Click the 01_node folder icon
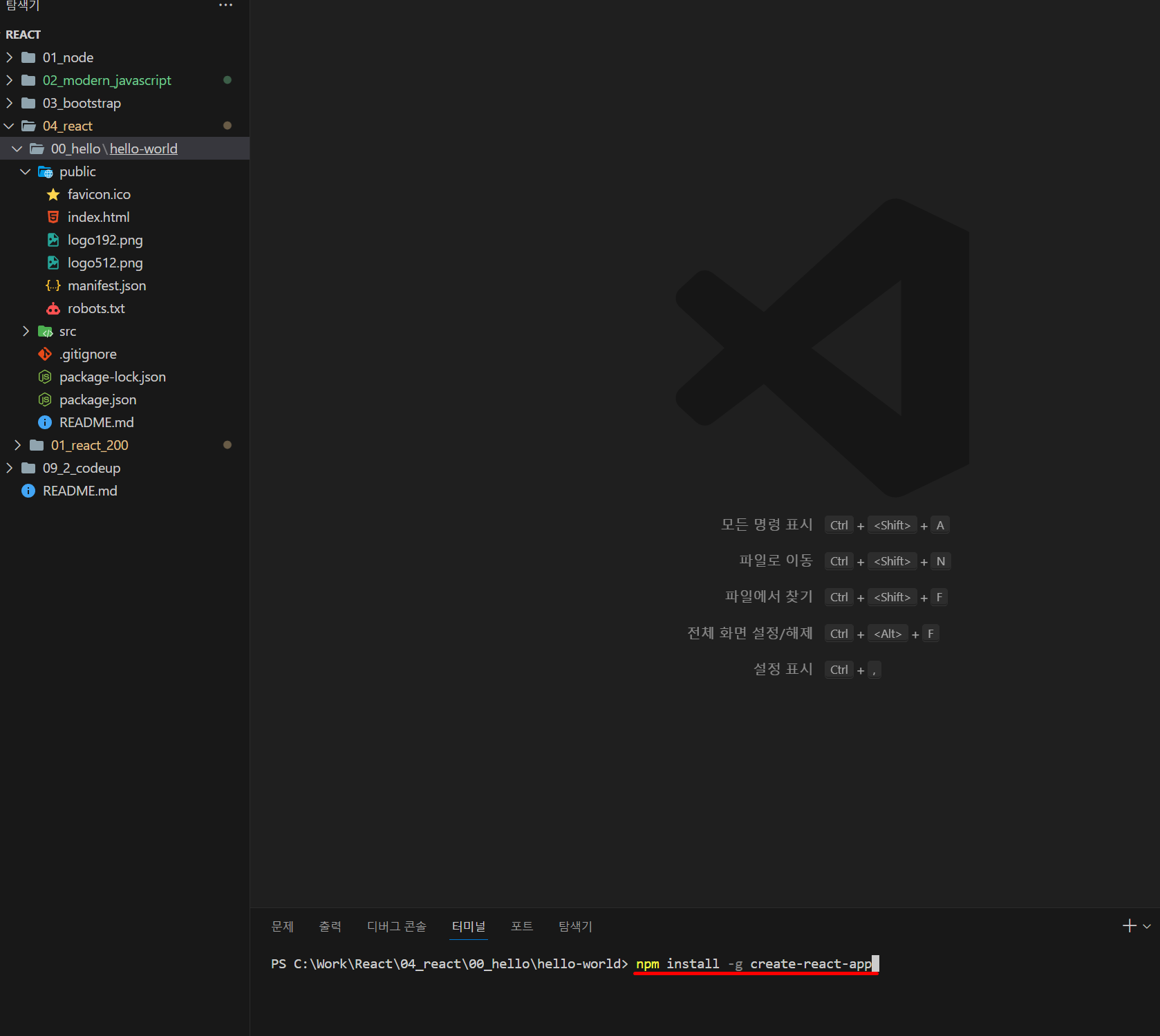Image resolution: width=1160 pixels, height=1036 pixels. click(x=28, y=57)
